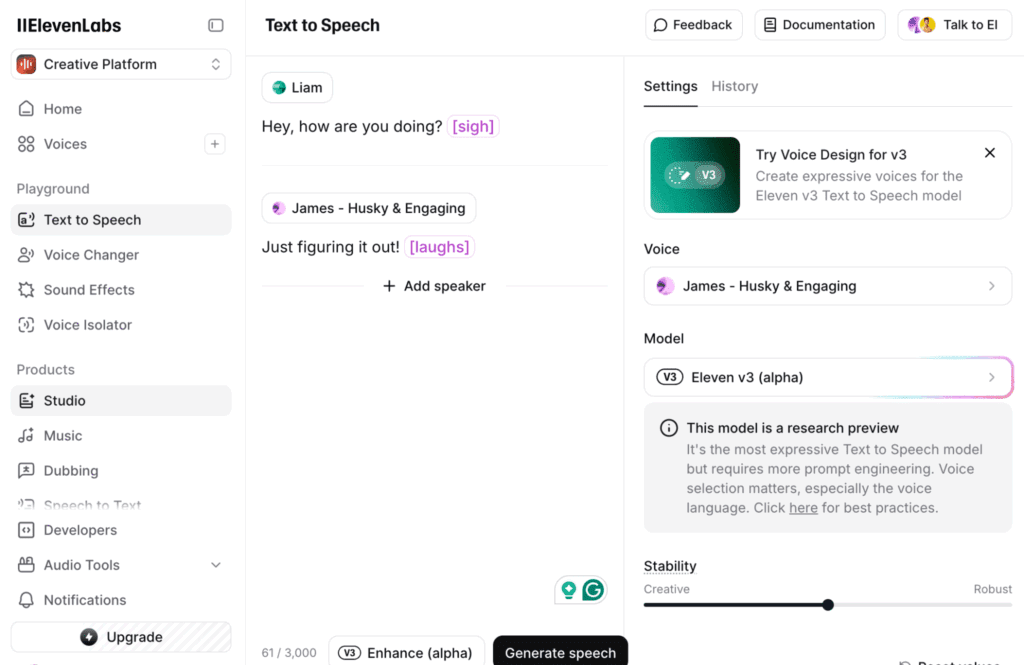Image resolution: width=1024 pixels, height=665 pixels.
Task: Open the Notifications bell item
Action: (x=85, y=600)
